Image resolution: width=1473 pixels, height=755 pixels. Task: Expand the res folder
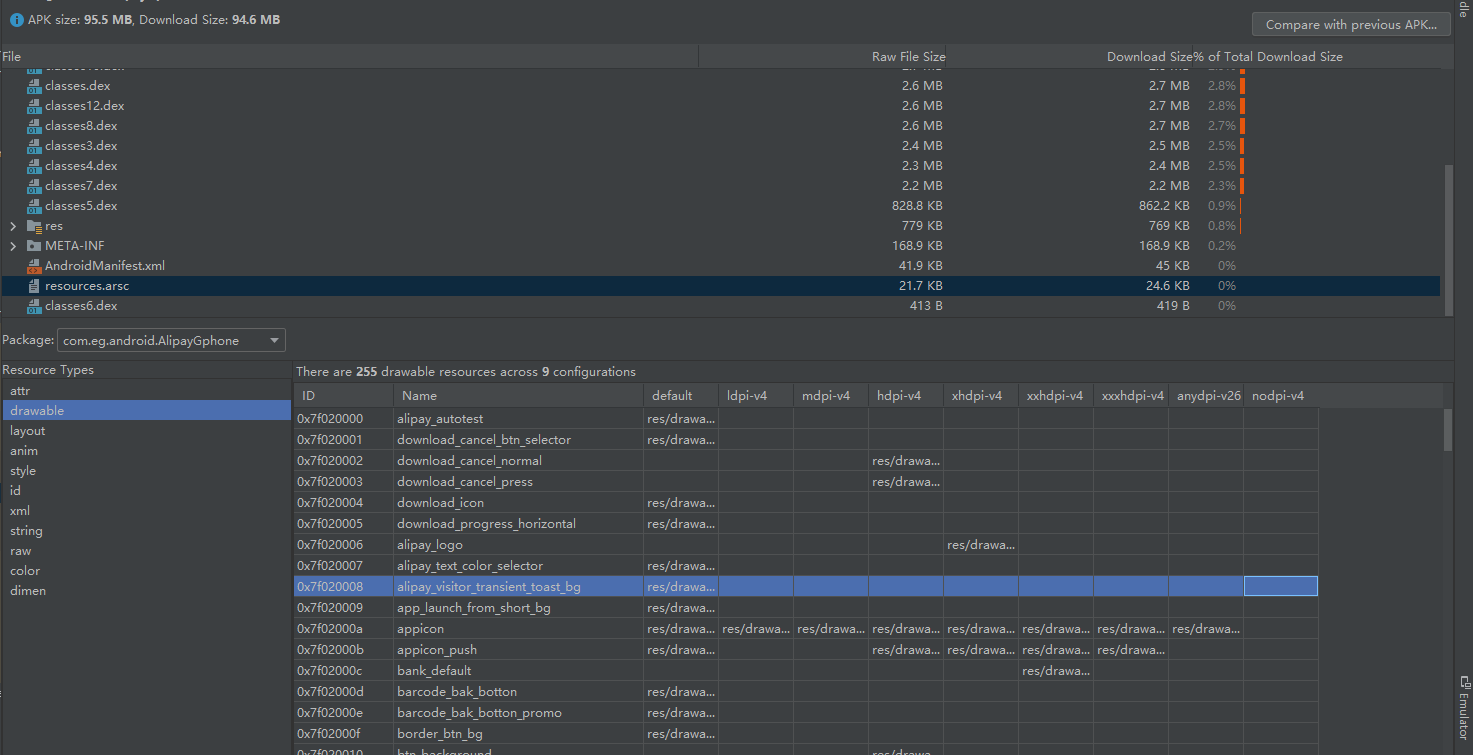13,226
